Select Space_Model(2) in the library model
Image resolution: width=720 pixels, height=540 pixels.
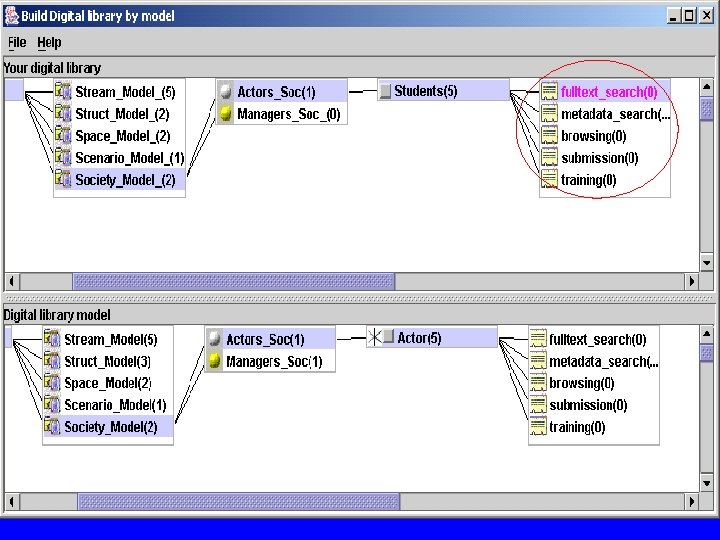point(108,383)
